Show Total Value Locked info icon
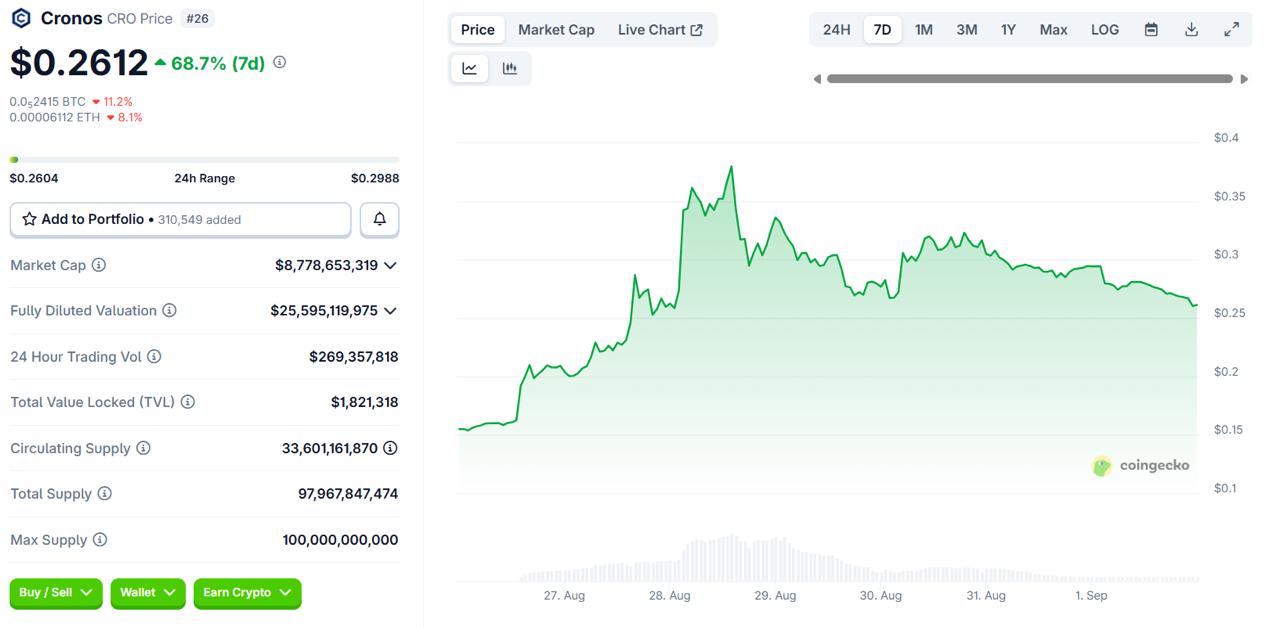 188,402
